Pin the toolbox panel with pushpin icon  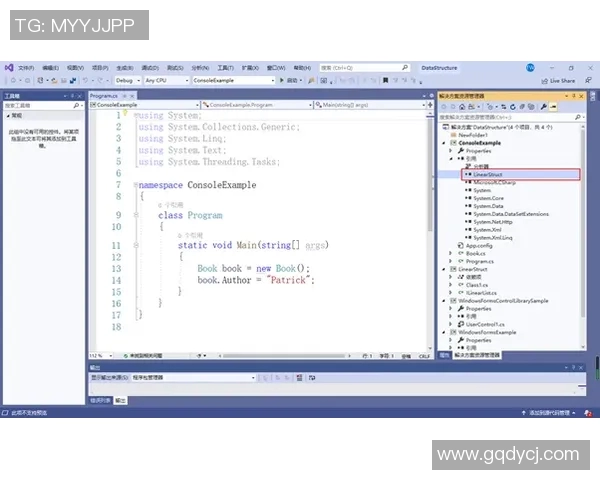click(x=72, y=96)
